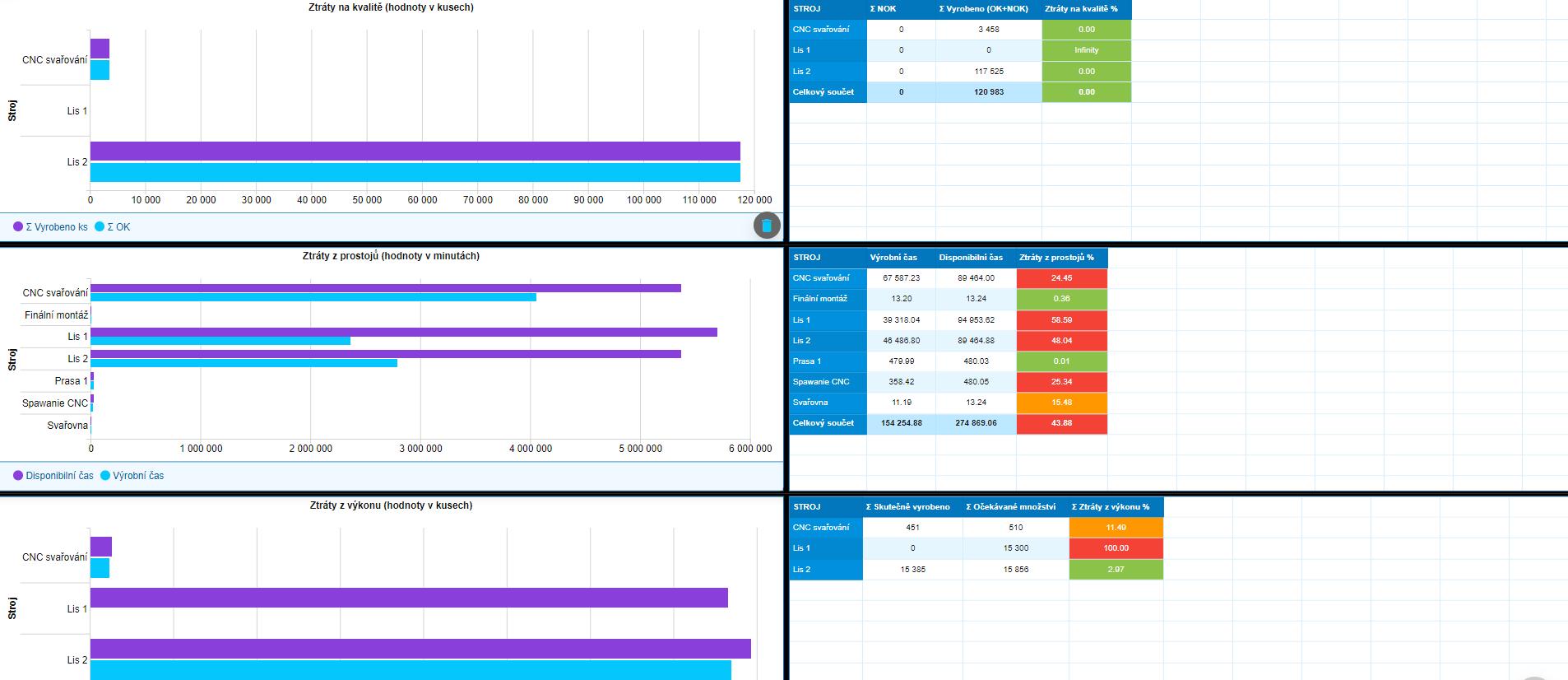1568x680 pixels.
Task: Click STROJ header in quality table
Action: click(x=828, y=9)
